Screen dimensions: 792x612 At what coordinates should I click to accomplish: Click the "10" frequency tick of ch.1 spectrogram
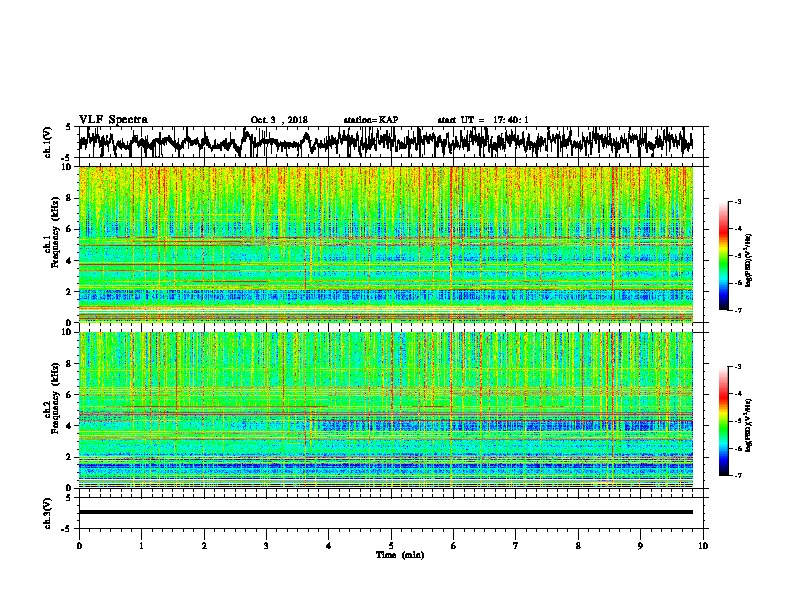coord(69,167)
